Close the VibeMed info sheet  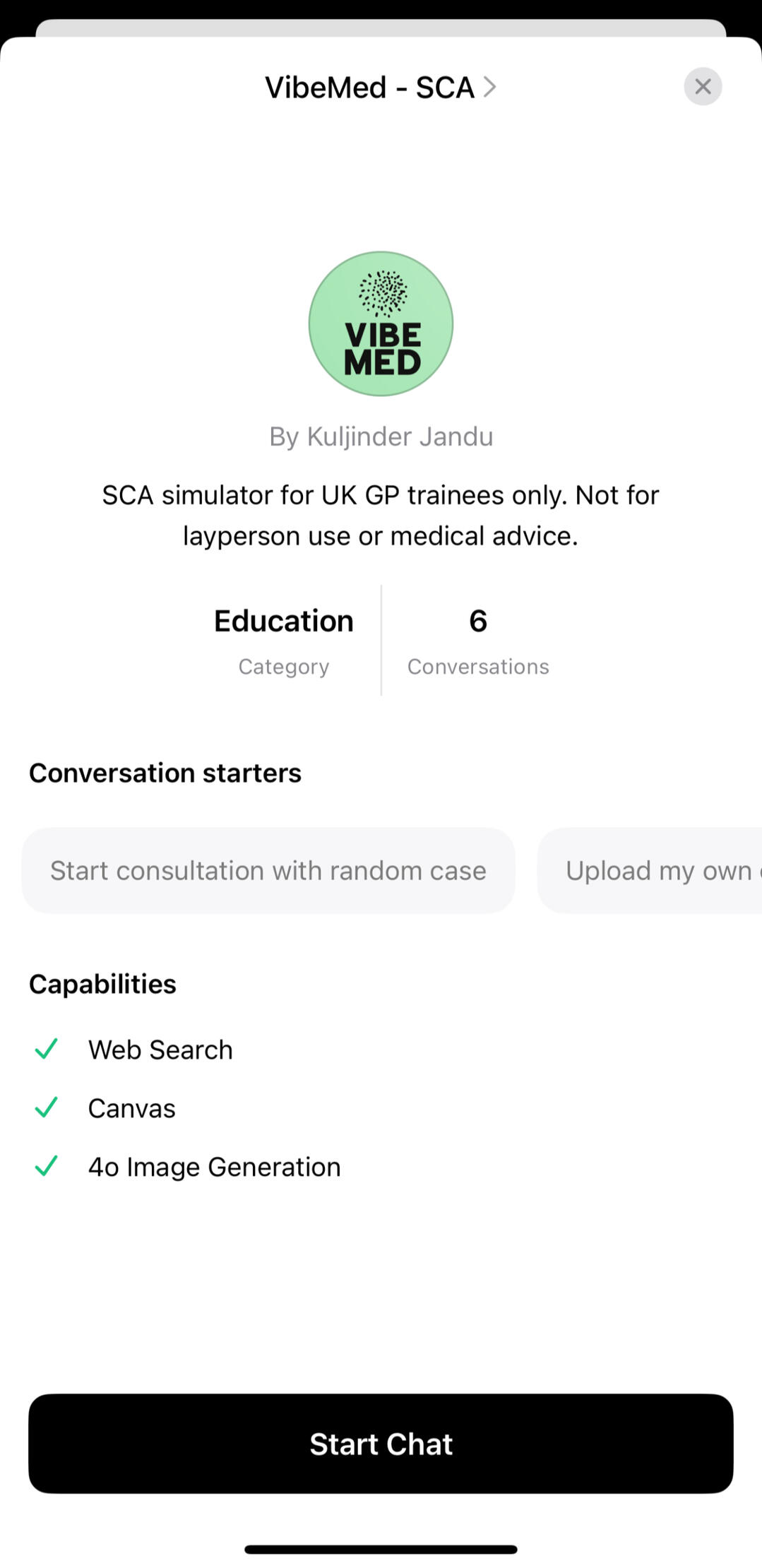pyautogui.click(x=703, y=87)
